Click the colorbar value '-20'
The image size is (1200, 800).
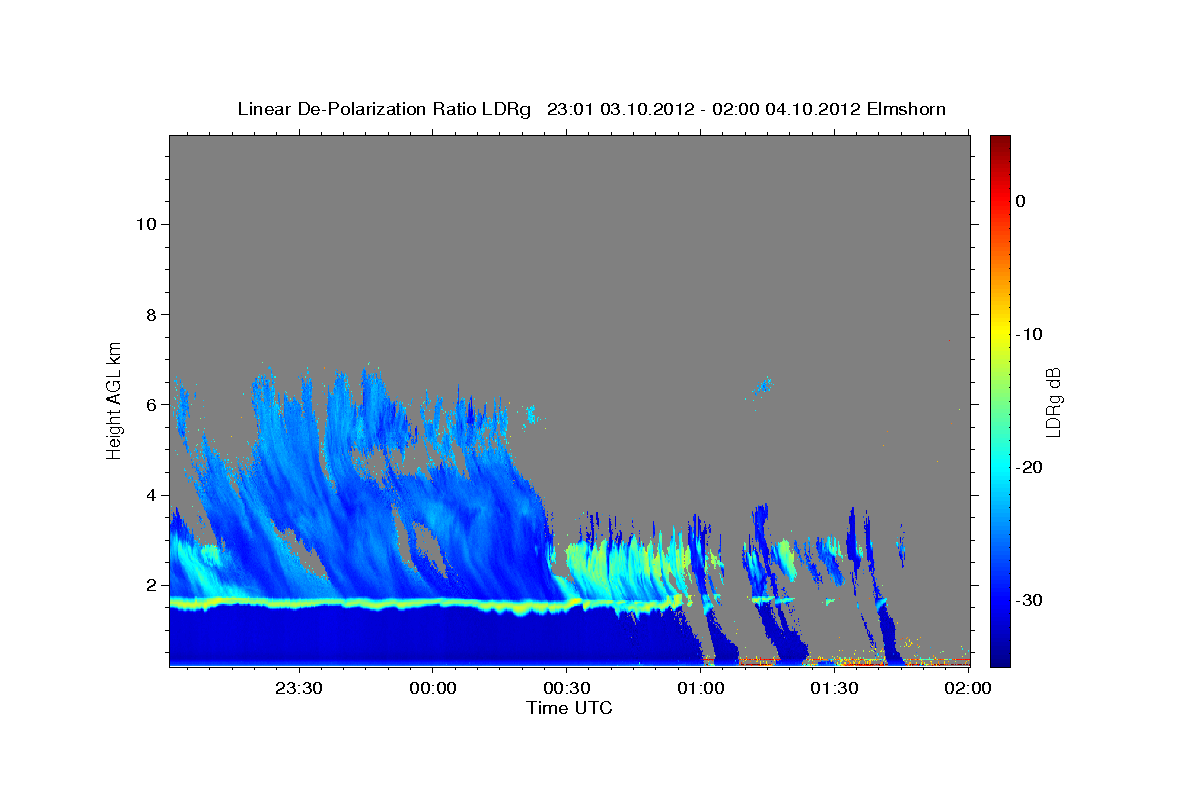[x=1029, y=467]
